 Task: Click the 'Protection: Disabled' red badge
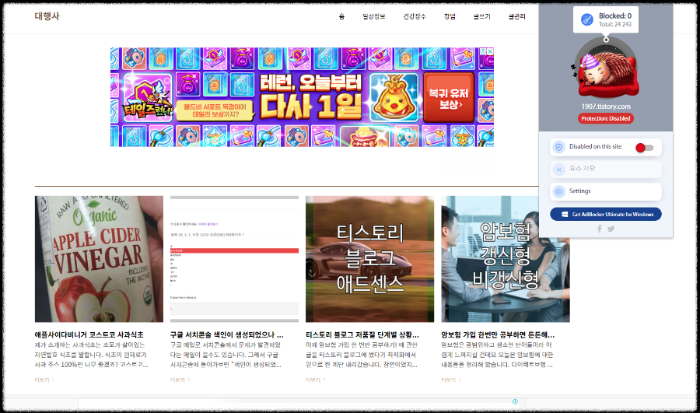click(x=606, y=119)
